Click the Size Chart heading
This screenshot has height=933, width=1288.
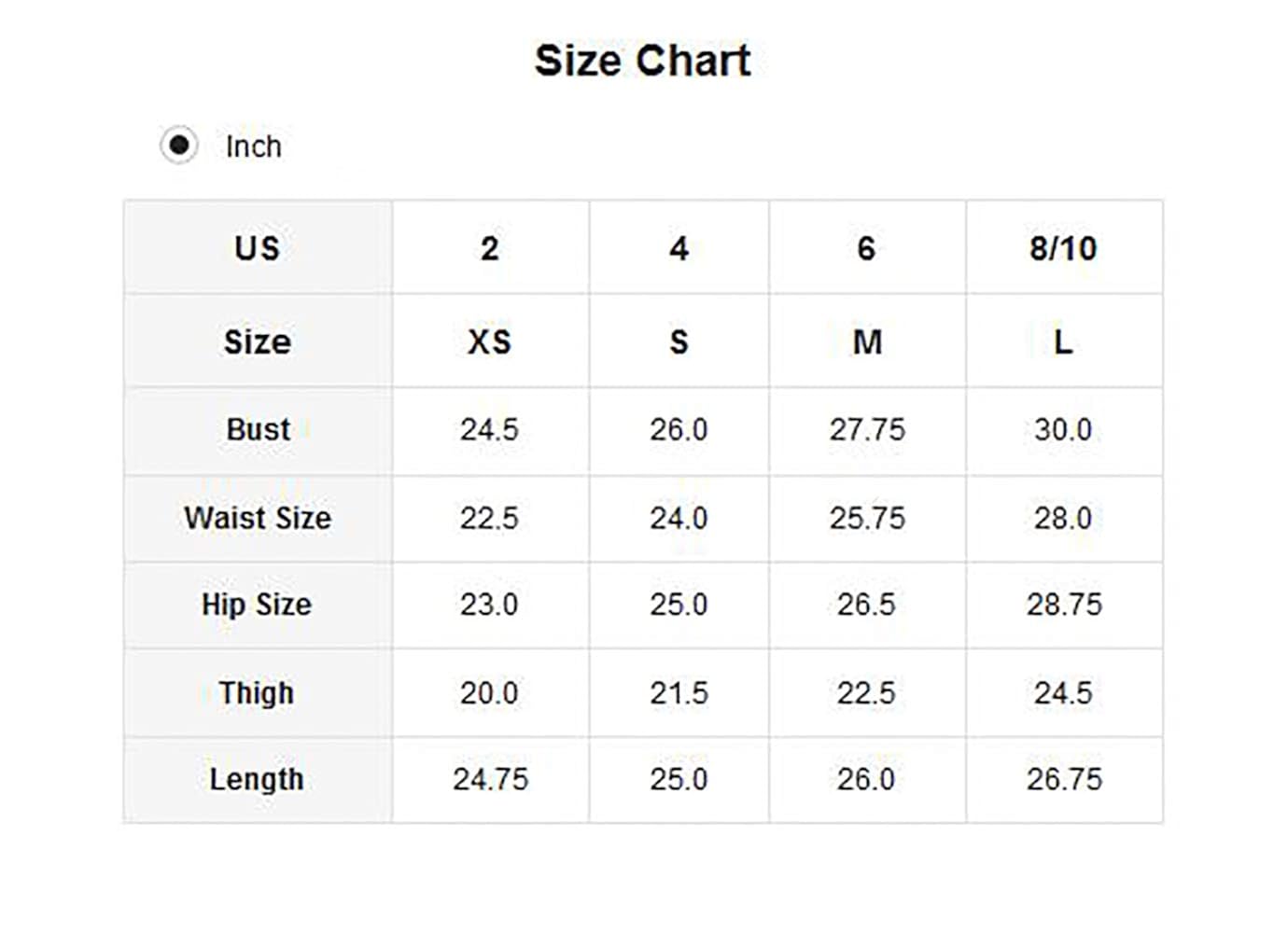click(642, 62)
